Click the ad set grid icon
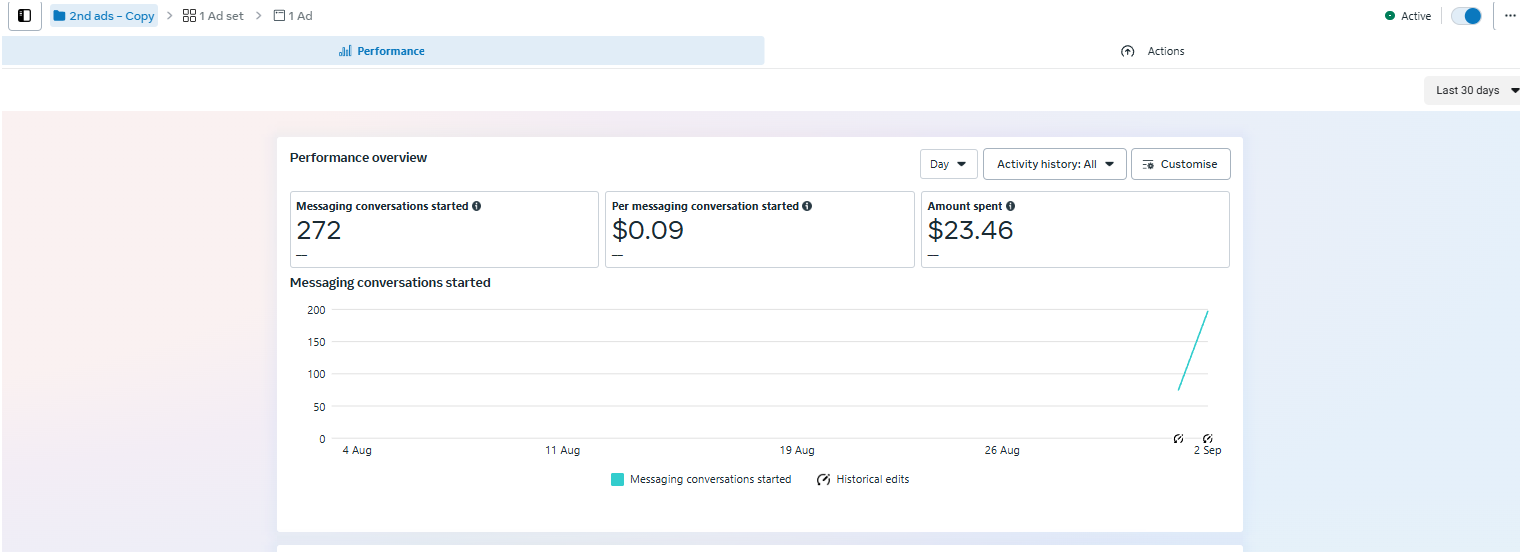Viewport: 1522px width, 554px height. point(189,16)
